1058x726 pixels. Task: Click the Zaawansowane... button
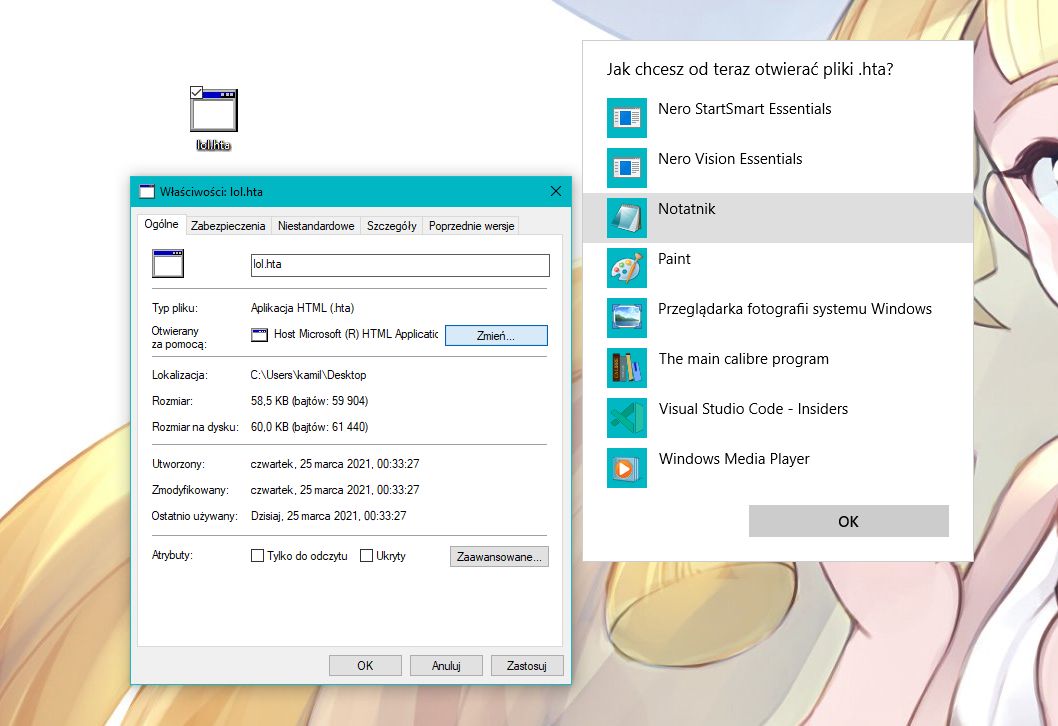click(x=499, y=557)
